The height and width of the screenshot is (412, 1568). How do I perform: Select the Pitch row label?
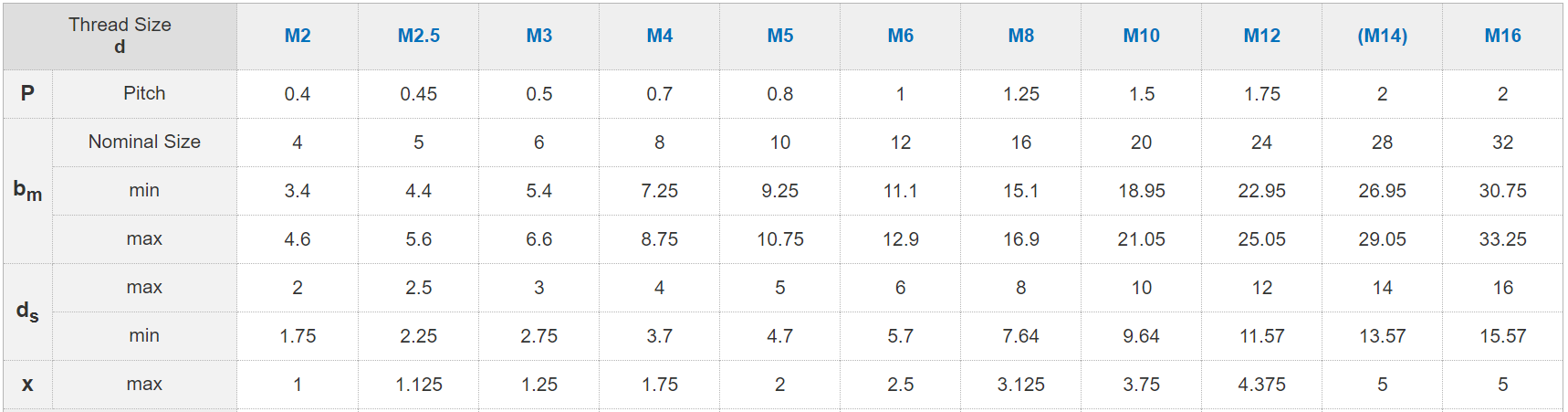point(144,93)
